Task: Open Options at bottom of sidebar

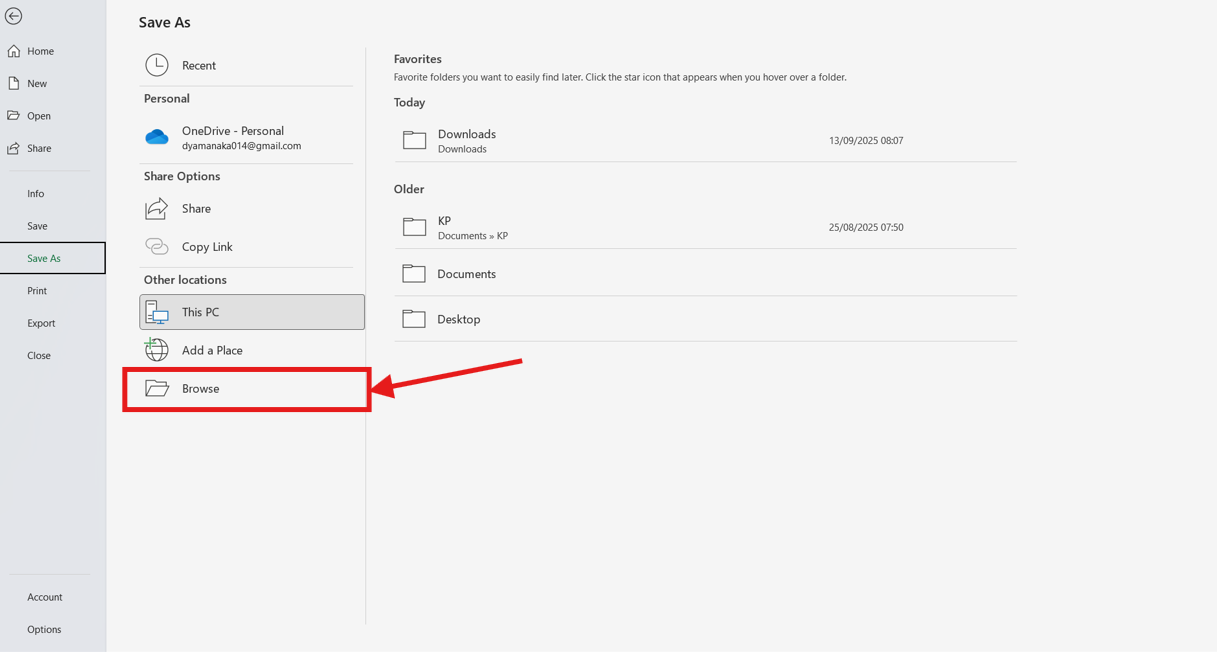Action: pos(44,629)
